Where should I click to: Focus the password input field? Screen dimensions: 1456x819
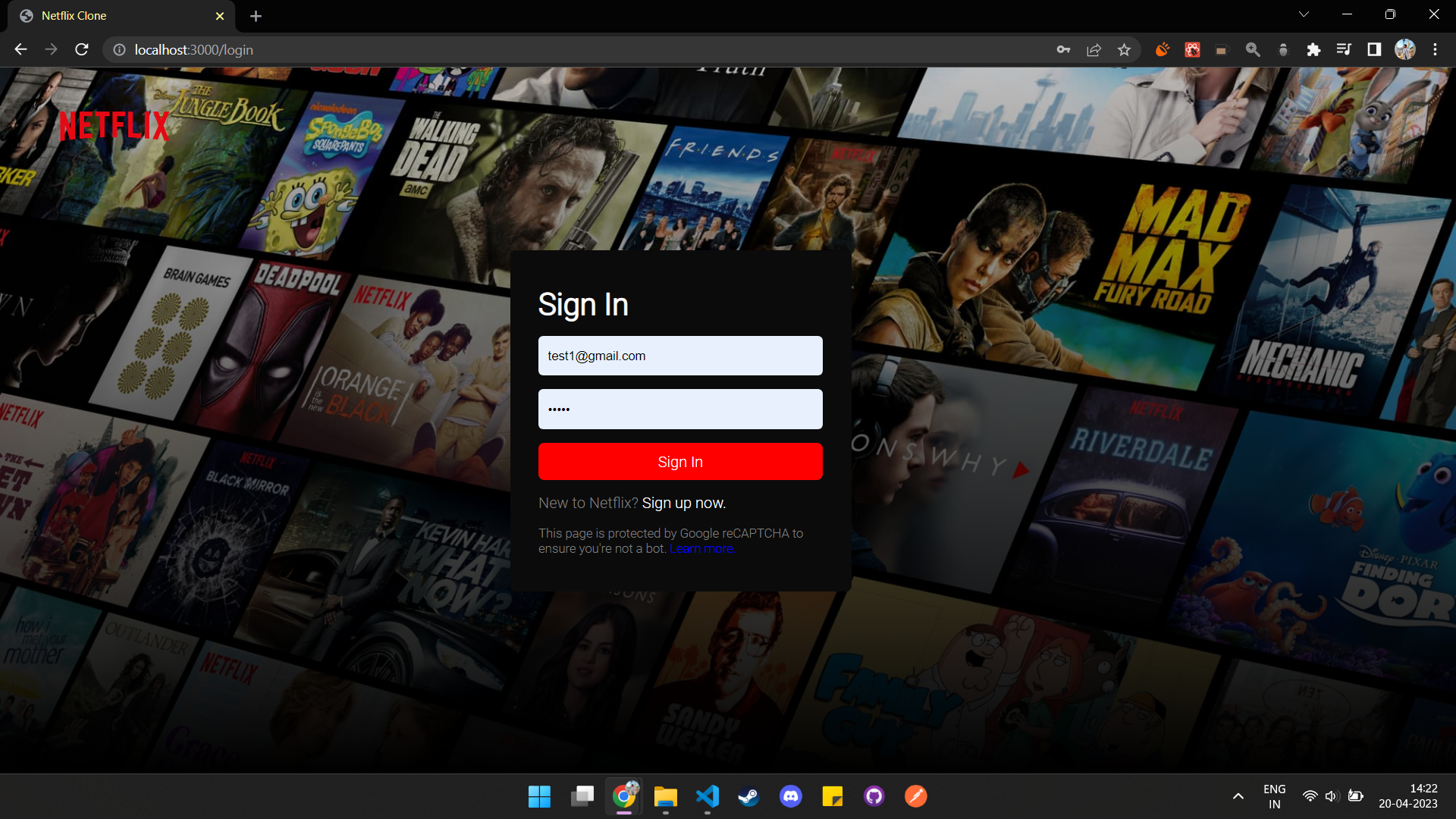tap(680, 409)
